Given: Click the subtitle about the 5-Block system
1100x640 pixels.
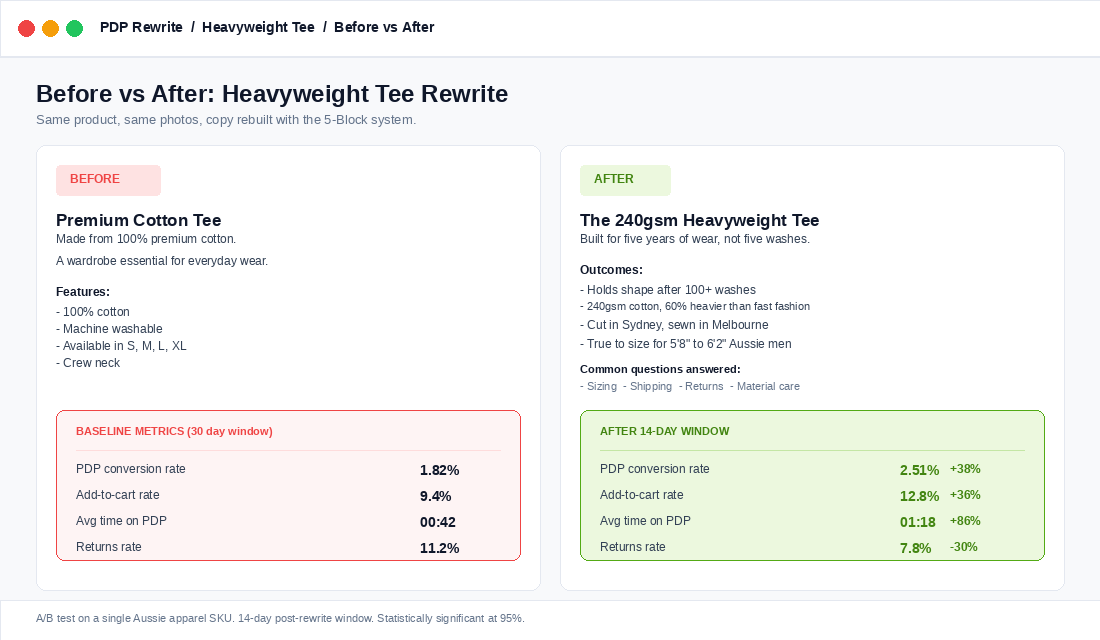Looking at the screenshot, I should coord(226,120).
